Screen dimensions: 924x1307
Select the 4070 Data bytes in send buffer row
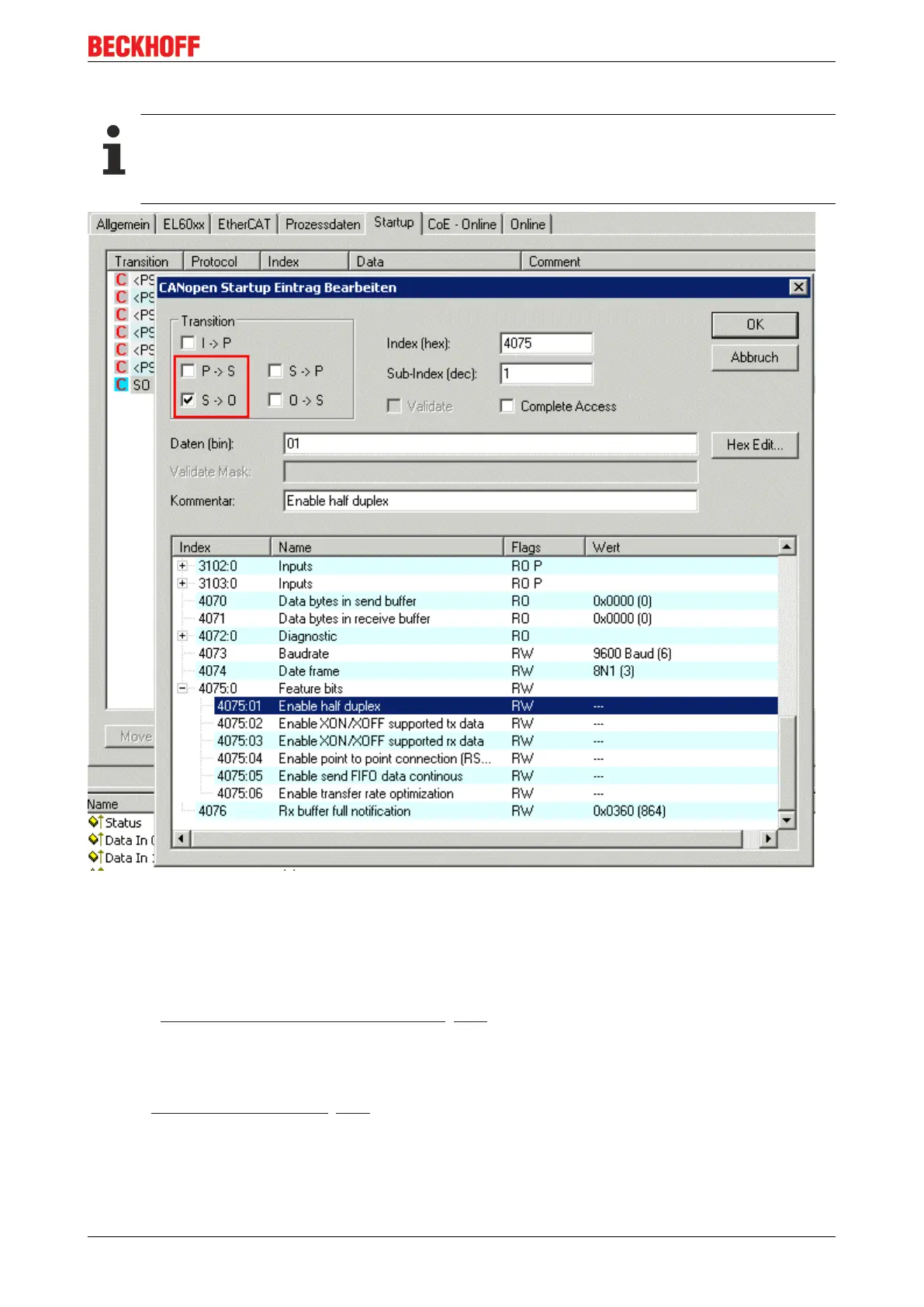475,601
